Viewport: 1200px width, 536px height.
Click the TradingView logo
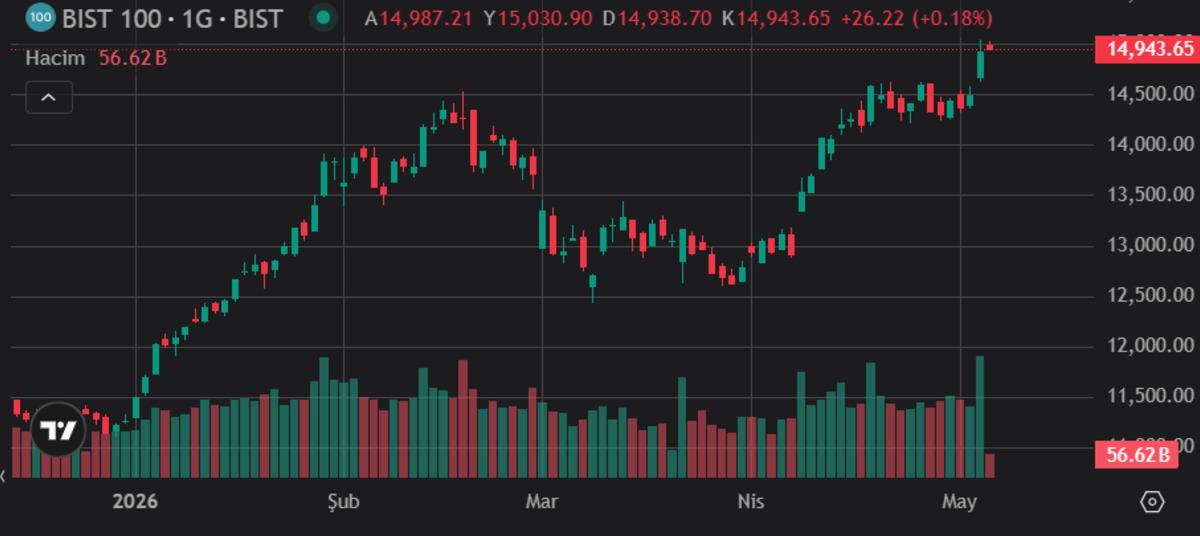point(56,430)
